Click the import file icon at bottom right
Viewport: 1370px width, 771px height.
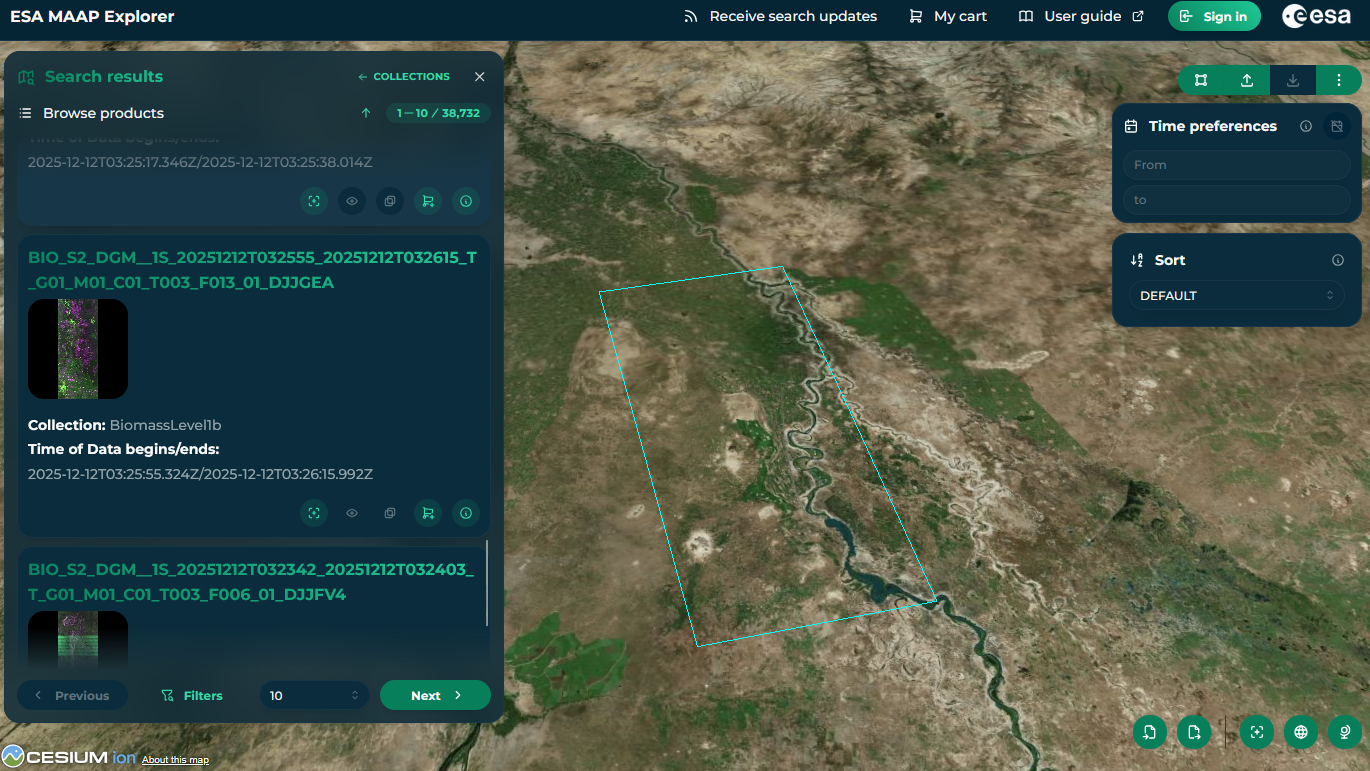(x=1150, y=732)
